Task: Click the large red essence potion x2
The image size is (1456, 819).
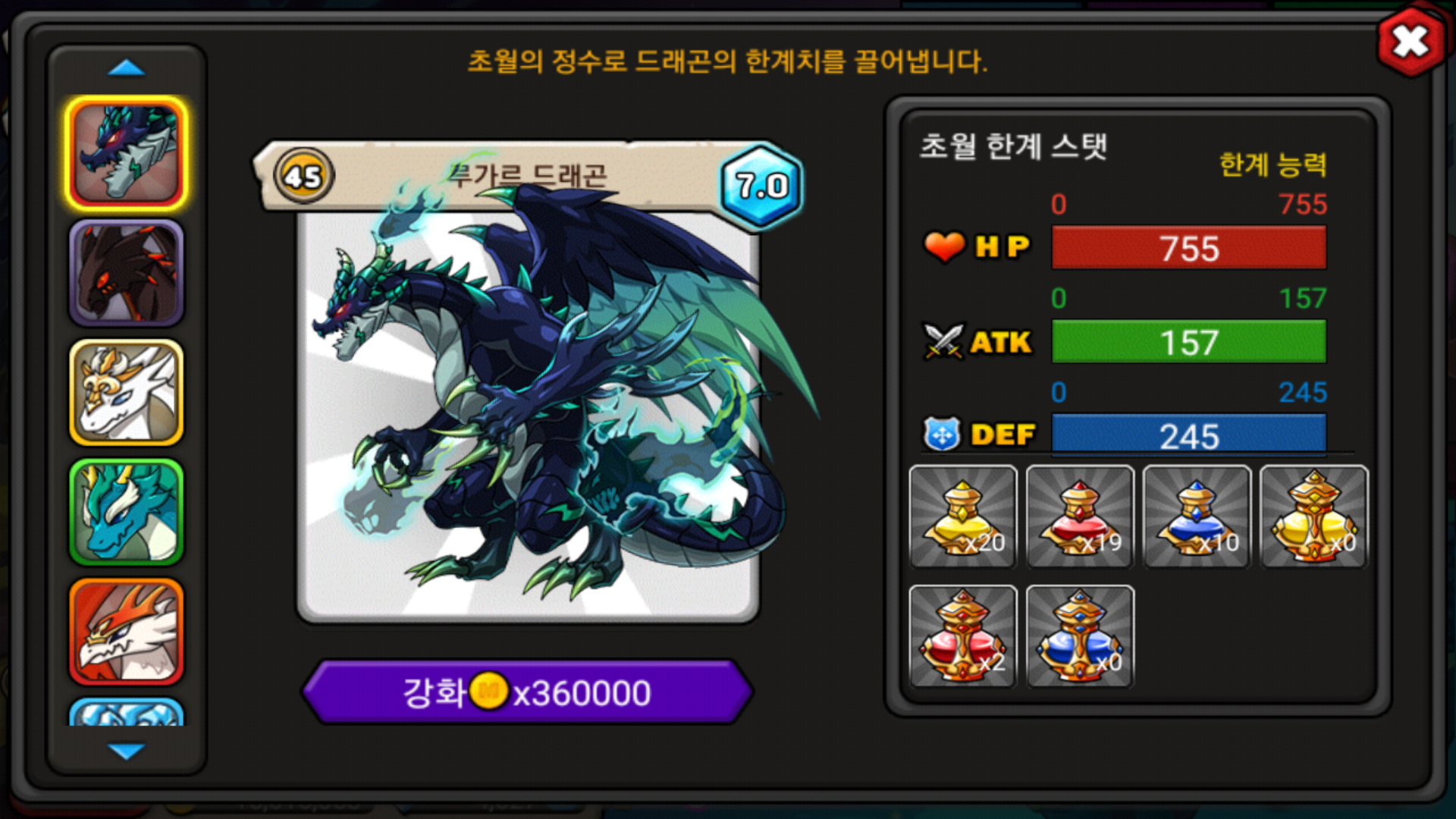Action: coord(963,636)
